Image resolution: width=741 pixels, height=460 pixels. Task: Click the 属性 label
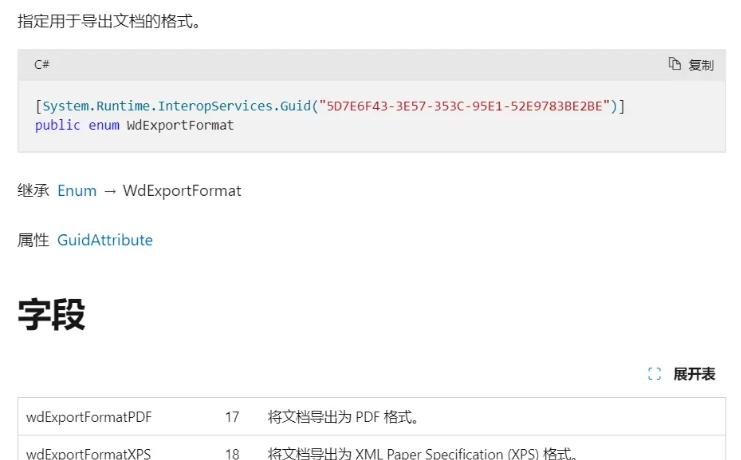point(33,240)
